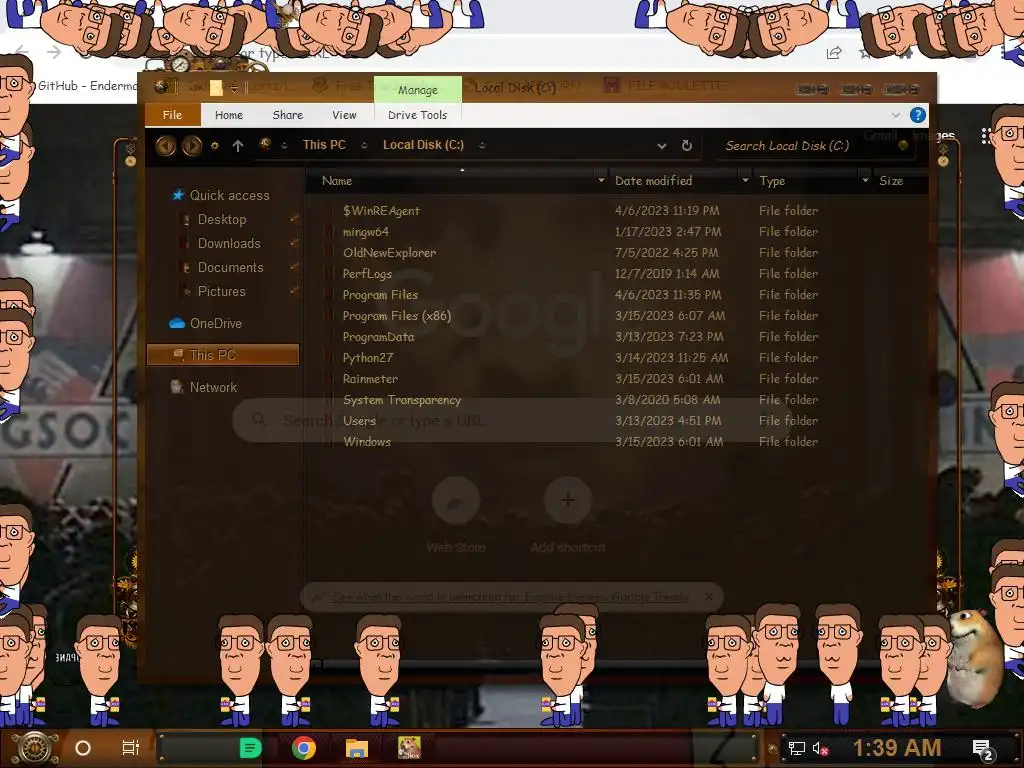The image size is (1024, 768).
Task: Open the Name column filter dropdown
Action: (601, 180)
